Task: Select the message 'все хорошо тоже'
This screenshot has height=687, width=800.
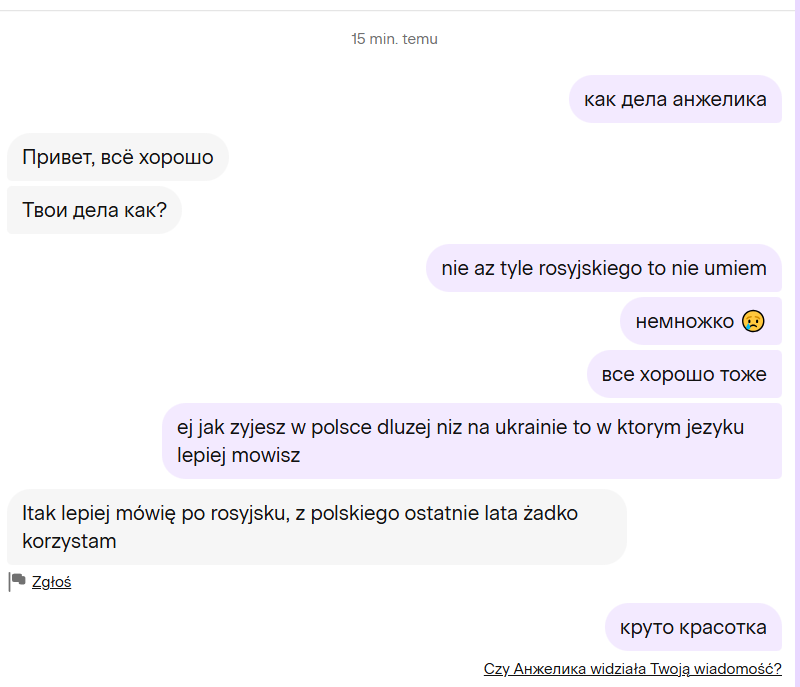Action: [684, 374]
